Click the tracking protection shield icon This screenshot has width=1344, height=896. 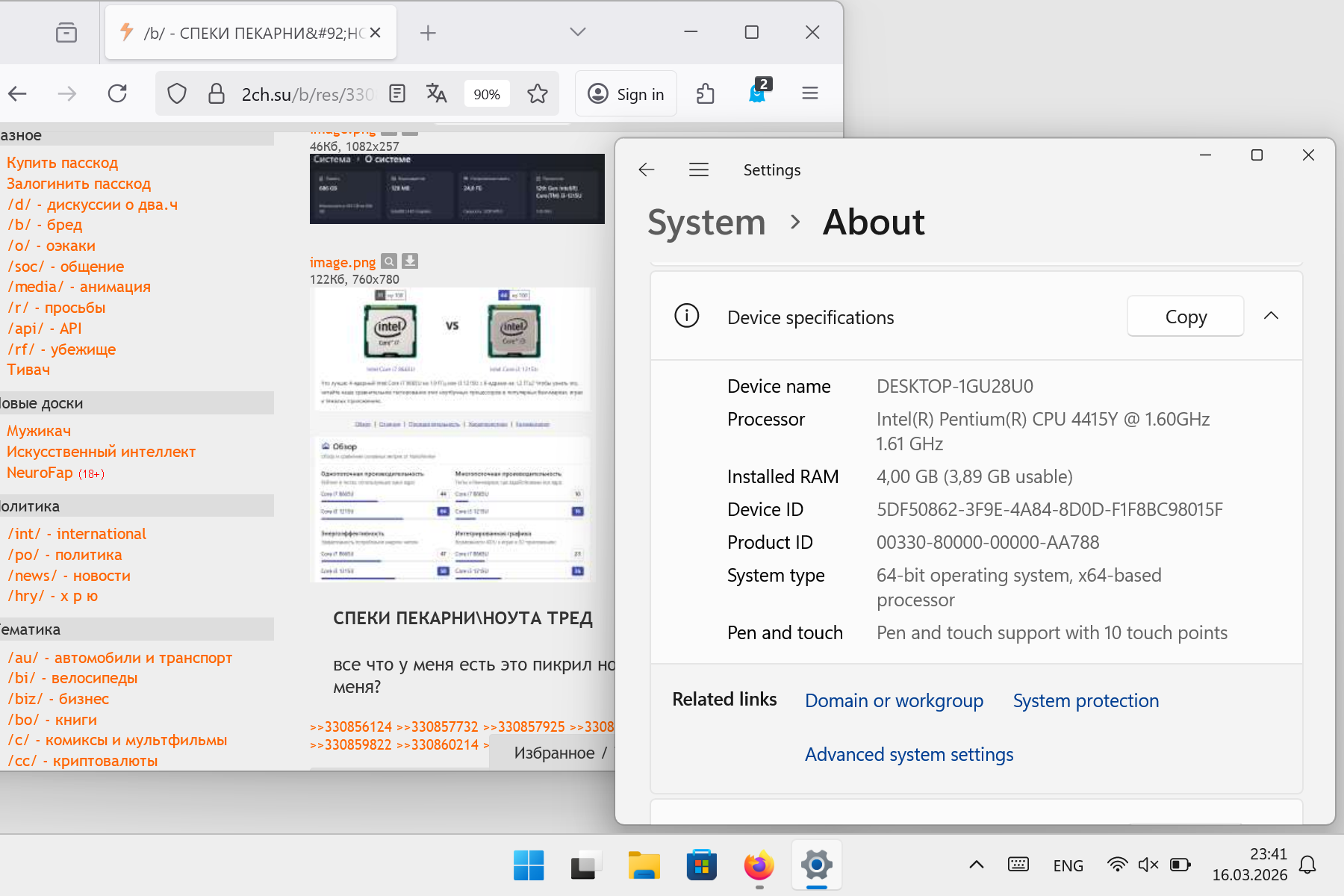(x=177, y=93)
